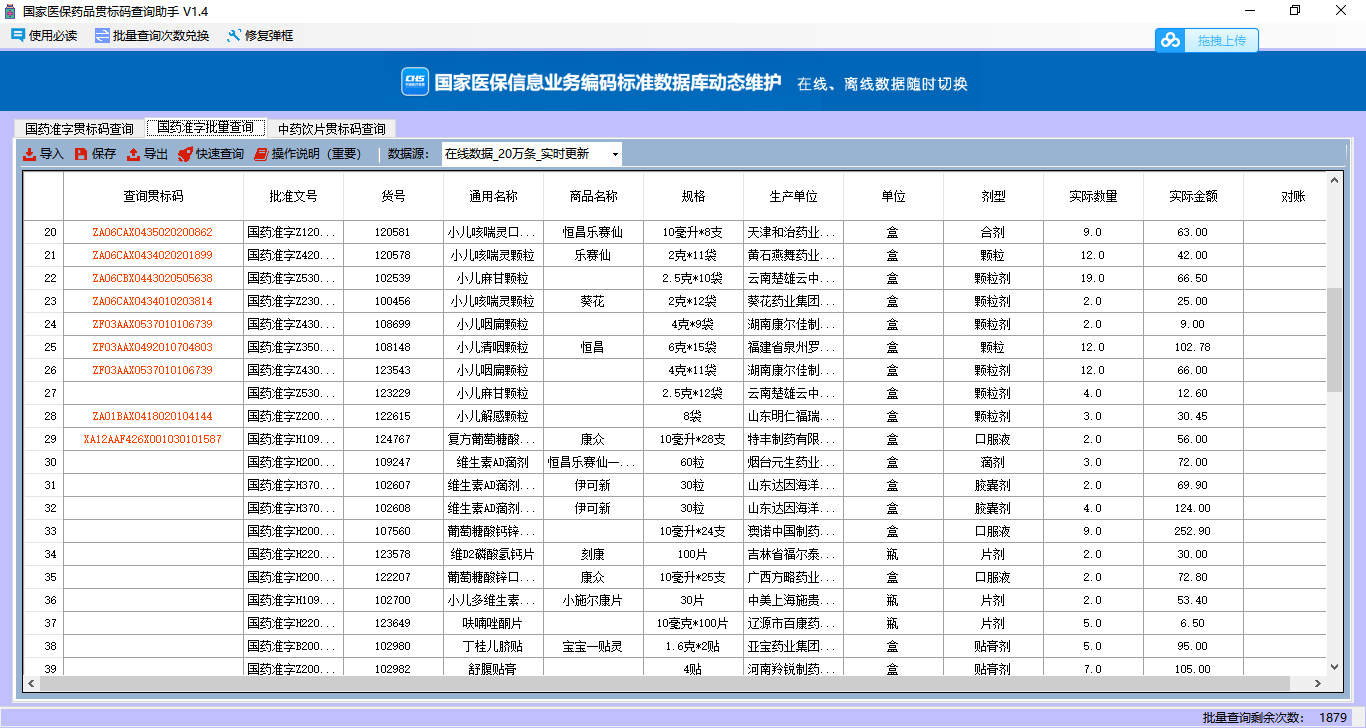Click 货号 cell 124767
The image size is (1366, 728).
point(393,439)
